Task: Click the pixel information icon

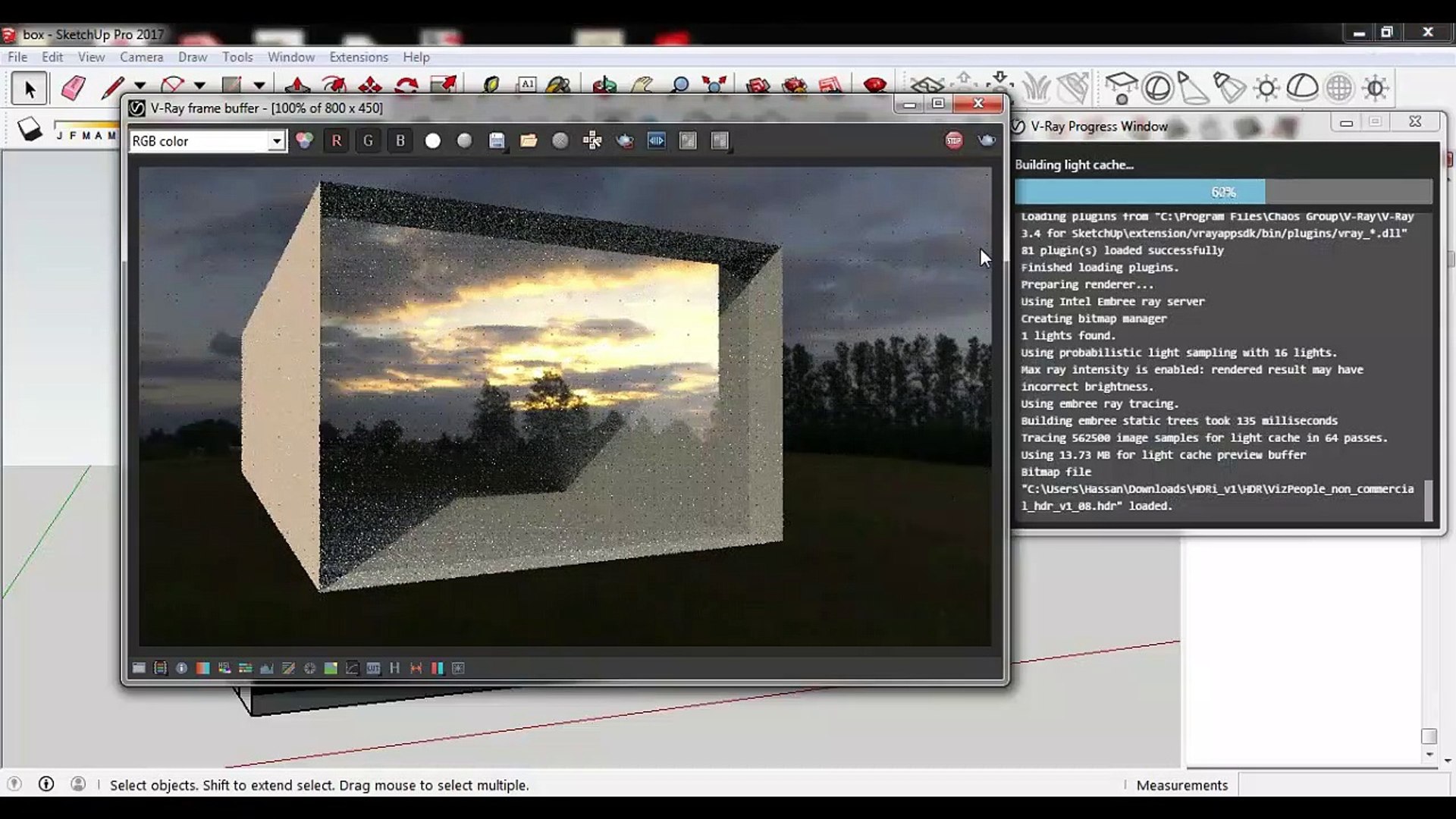Action: [x=181, y=668]
